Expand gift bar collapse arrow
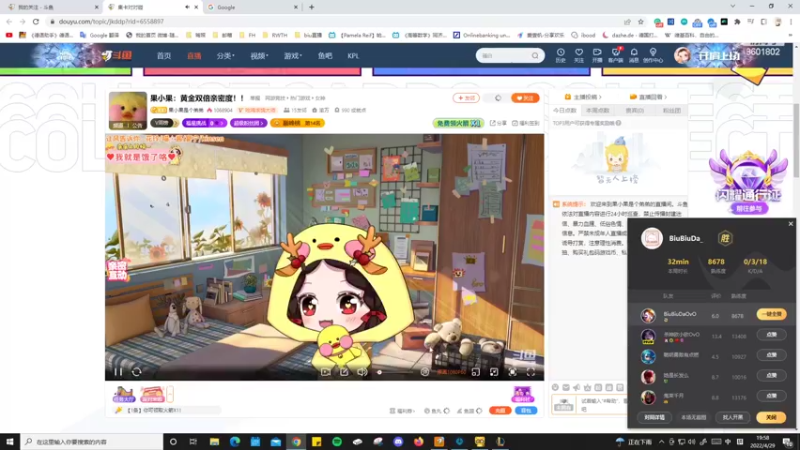Screen dimensions: 800x450 (x=170, y=394)
